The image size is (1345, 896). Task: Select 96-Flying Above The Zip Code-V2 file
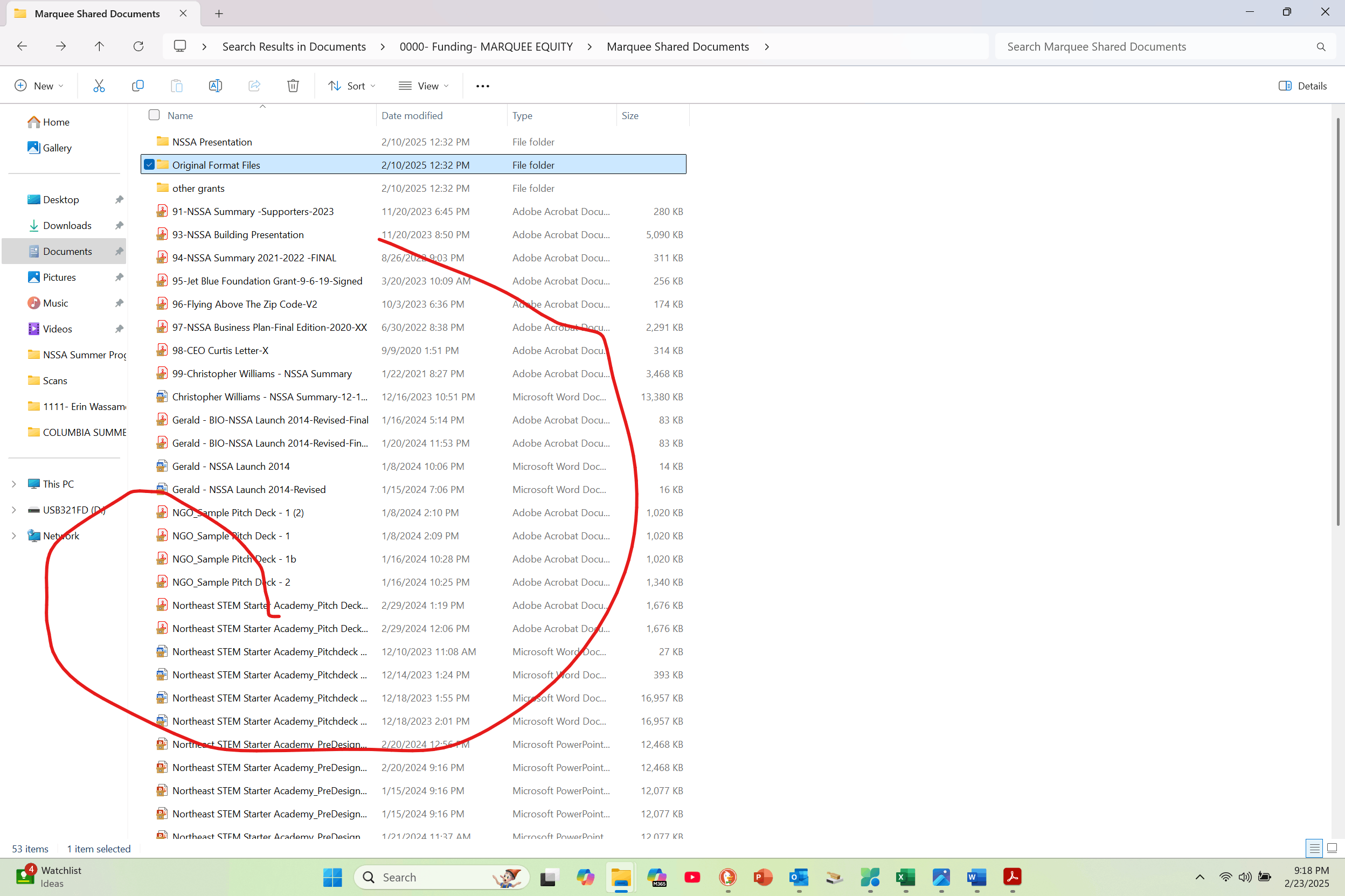[245, 304]
